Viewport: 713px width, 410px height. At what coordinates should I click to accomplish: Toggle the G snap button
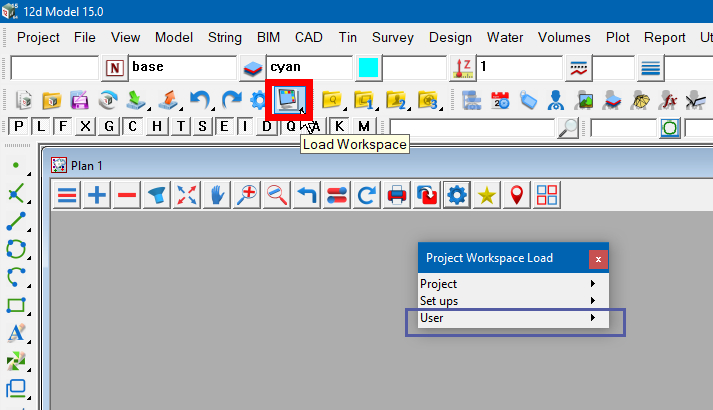click(x=109, y=126)
